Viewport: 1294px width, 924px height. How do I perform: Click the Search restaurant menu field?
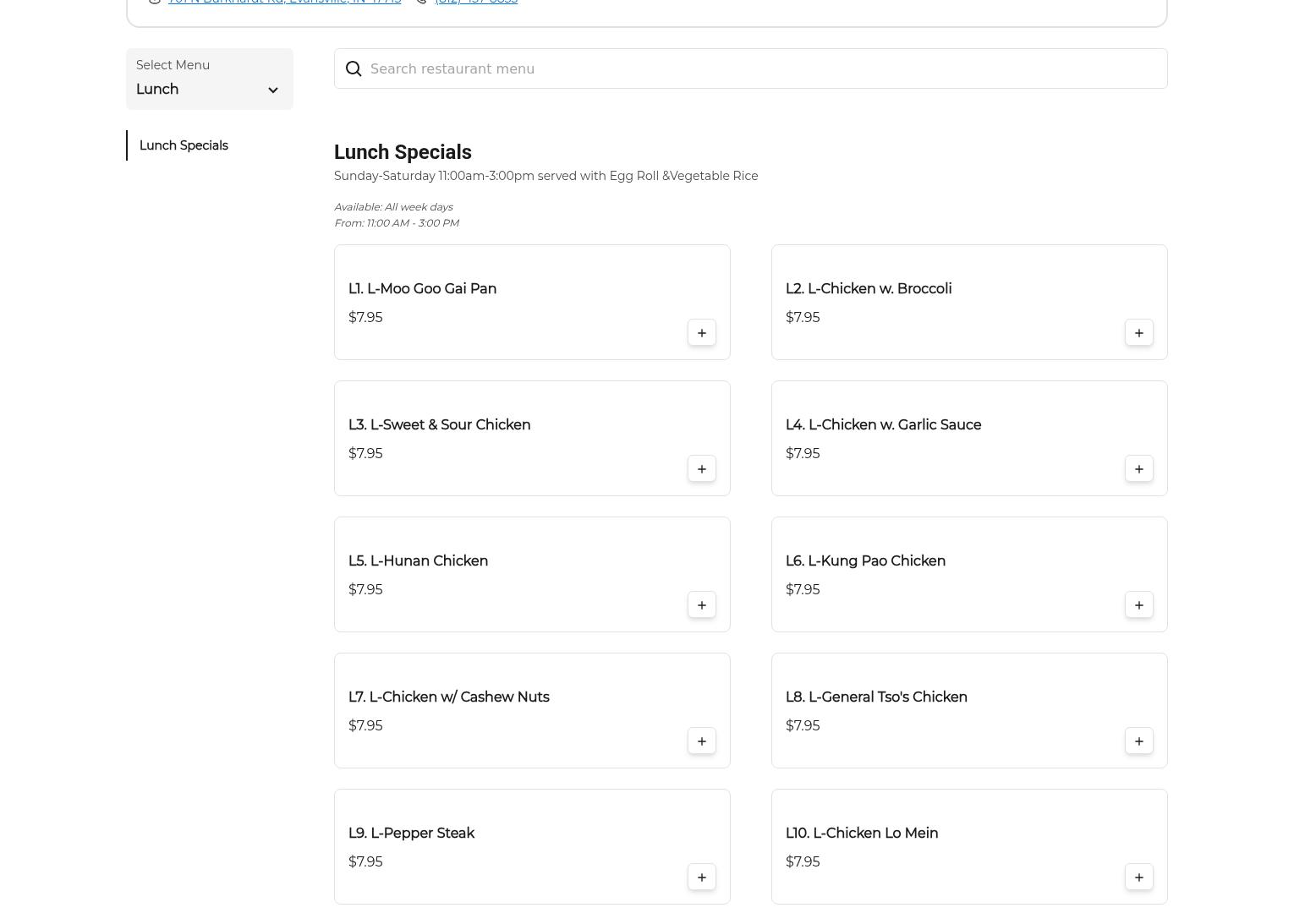pos(761,69)
